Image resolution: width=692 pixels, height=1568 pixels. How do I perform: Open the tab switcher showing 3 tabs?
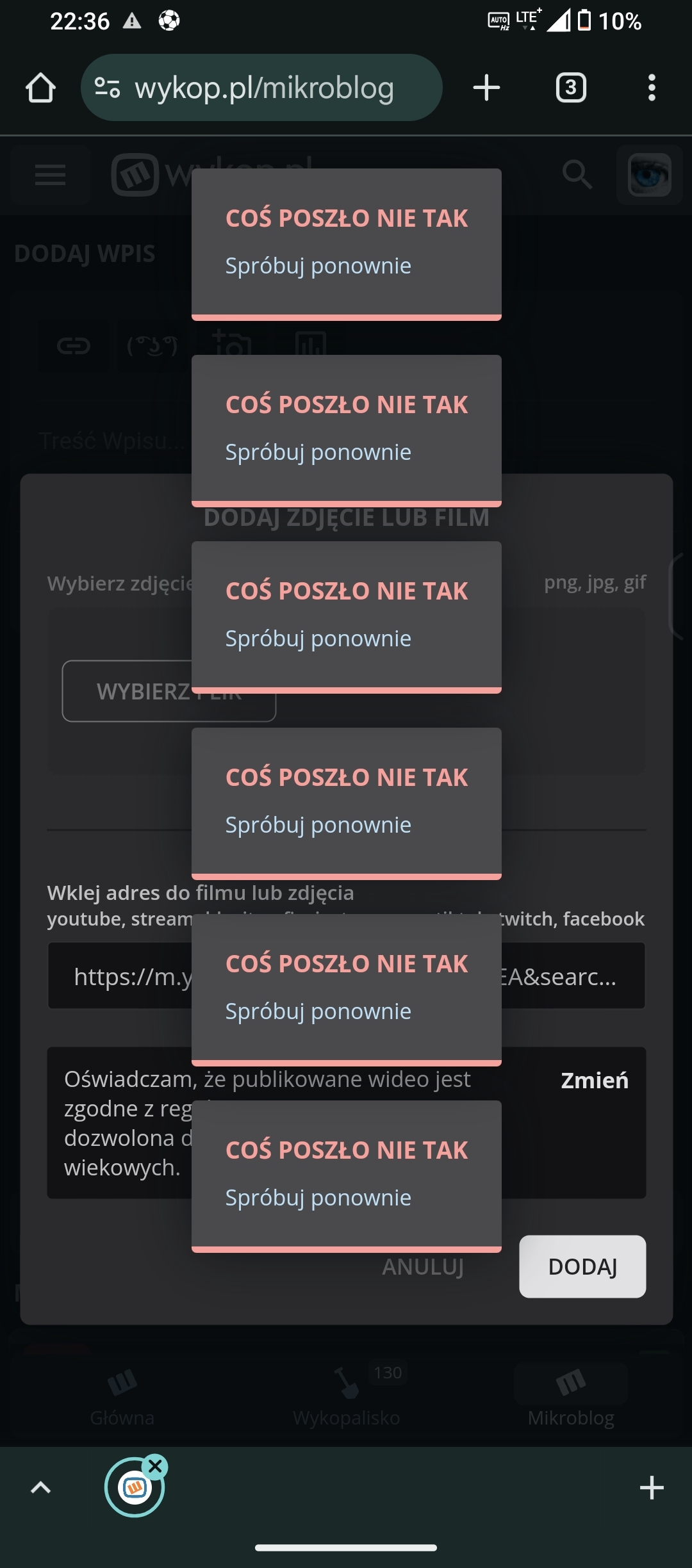571,88
